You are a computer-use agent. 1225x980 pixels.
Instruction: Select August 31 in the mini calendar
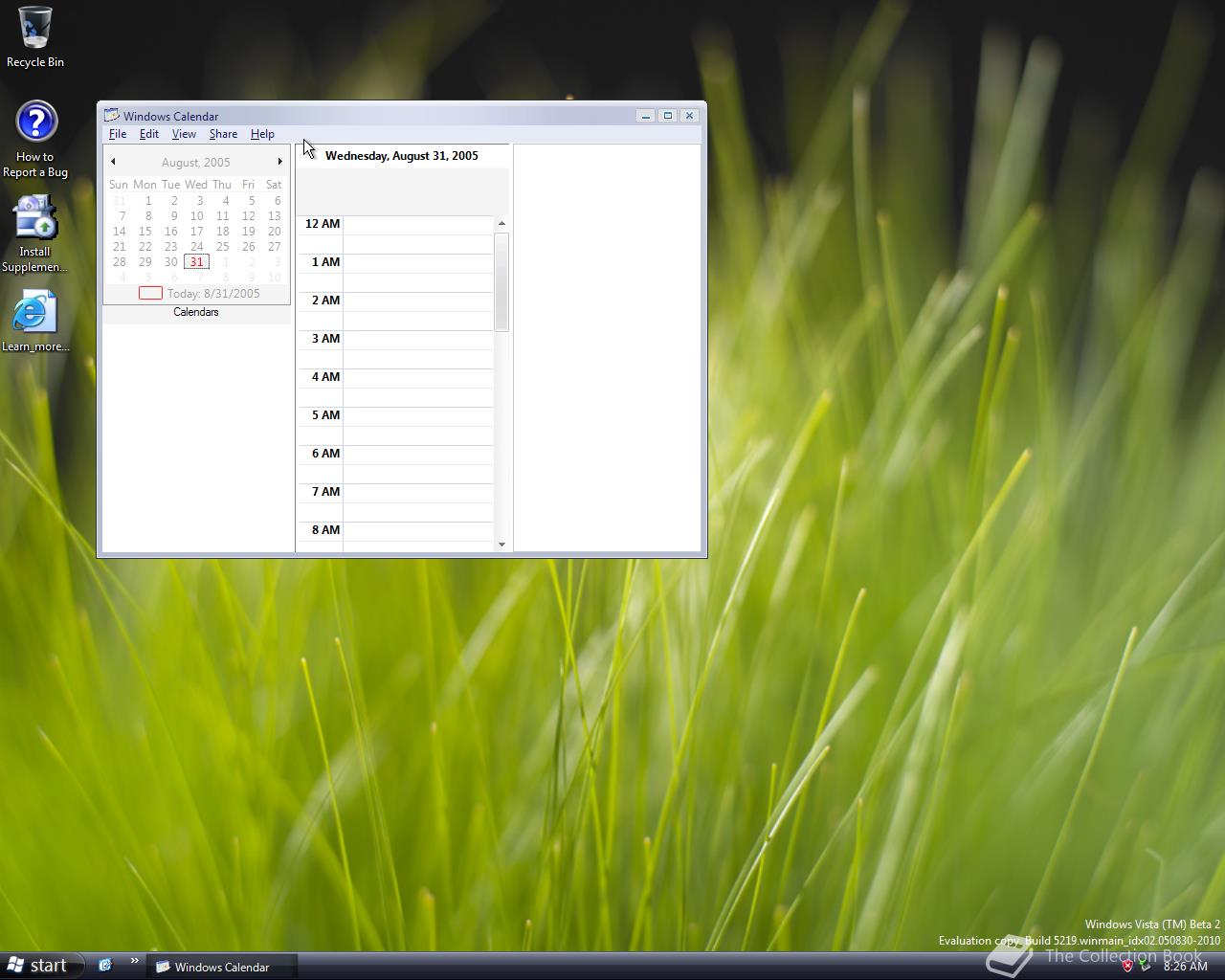[x=196, y=261]
